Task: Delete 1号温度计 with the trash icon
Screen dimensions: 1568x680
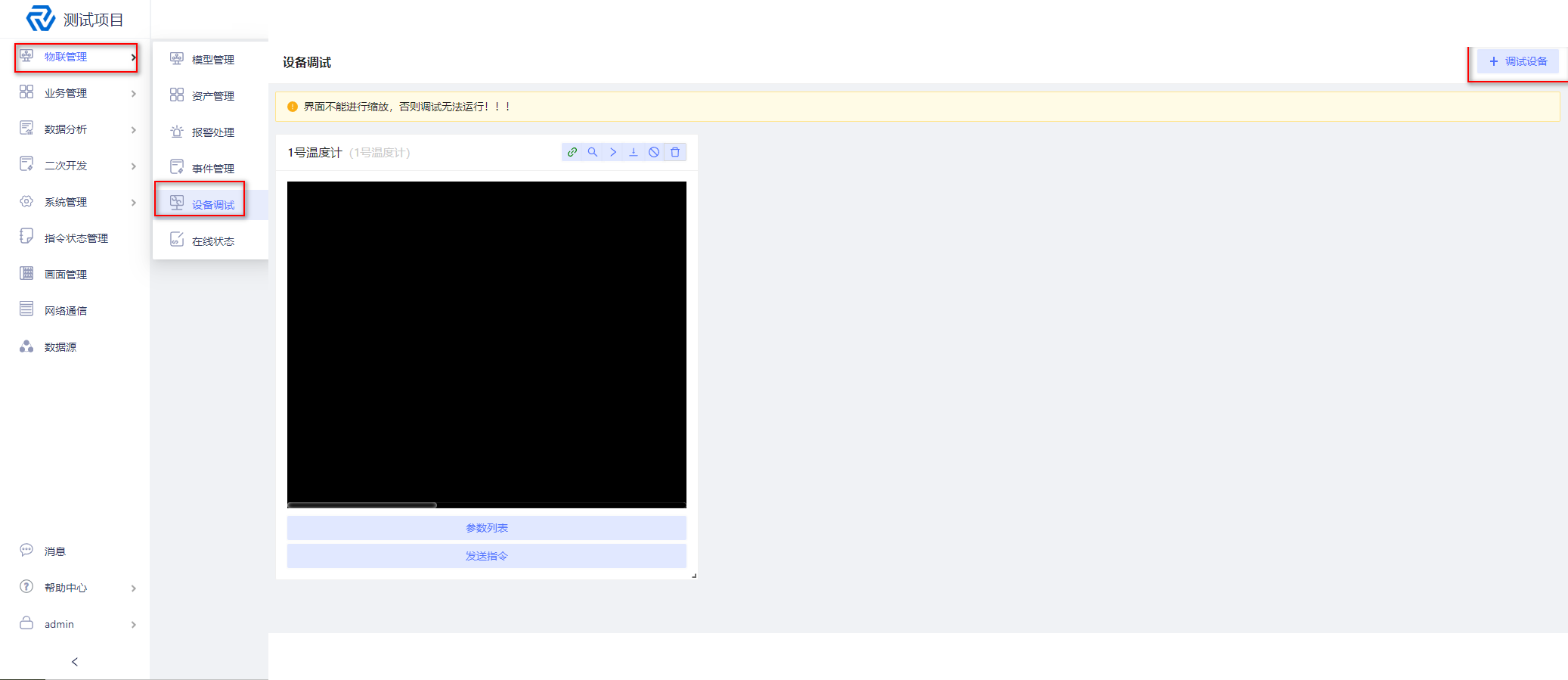Action: click(x=675, y=152)
